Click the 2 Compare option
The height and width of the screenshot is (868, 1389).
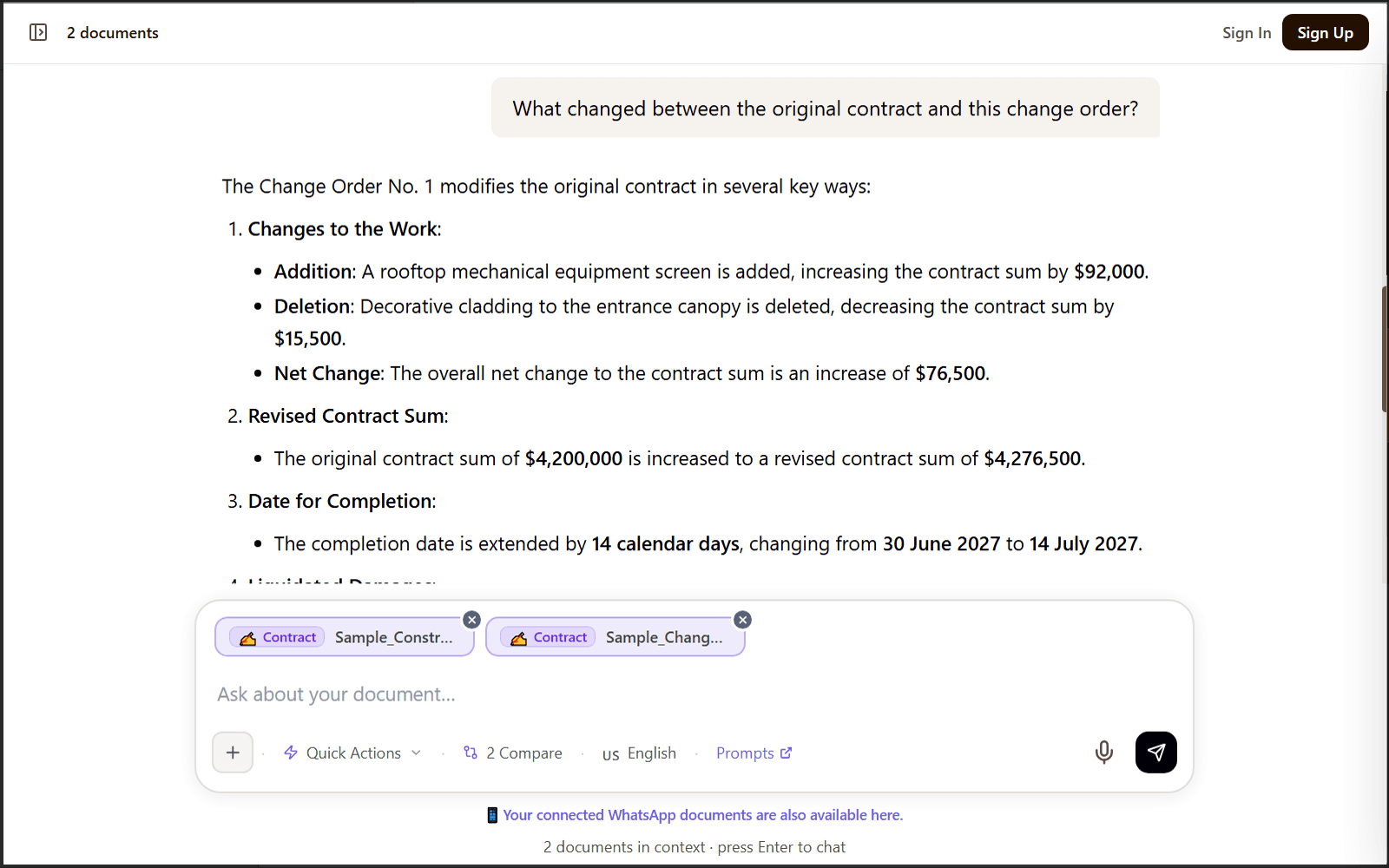pyautogui.click(x=513, y=753)
